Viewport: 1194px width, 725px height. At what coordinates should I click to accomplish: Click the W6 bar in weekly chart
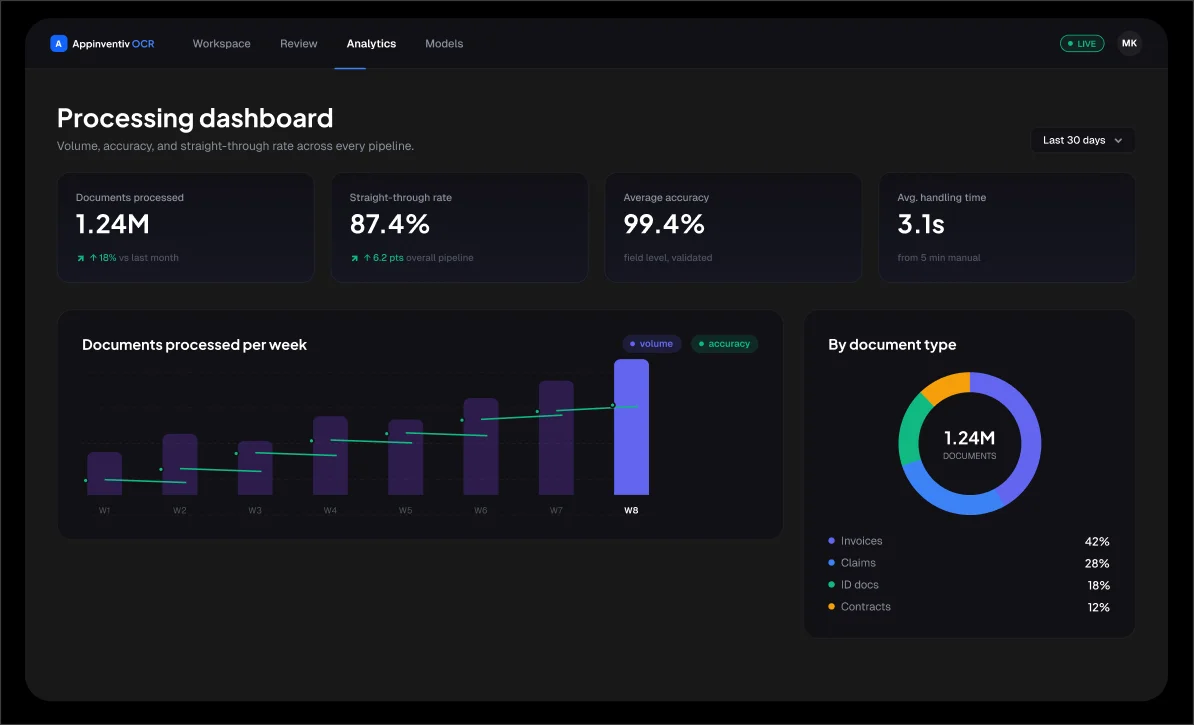click(x=480, y=446)
